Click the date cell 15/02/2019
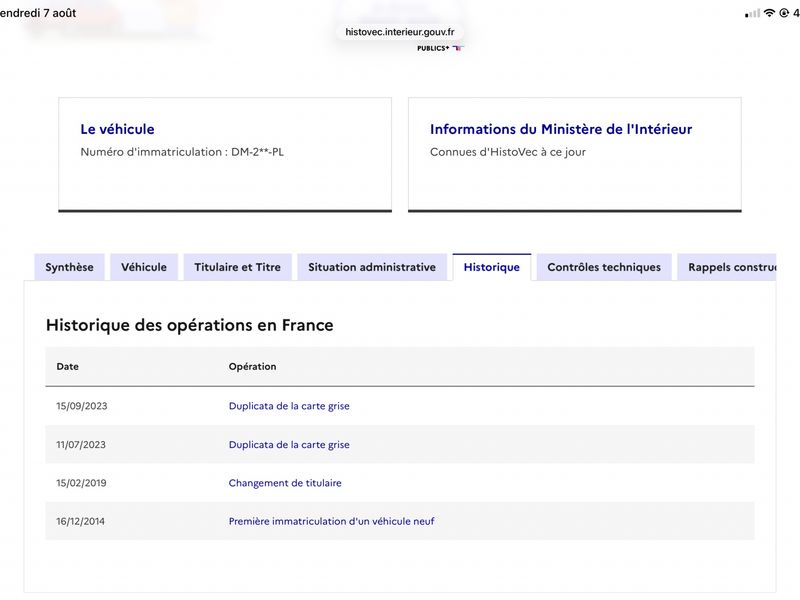This screenshot has height=600, width=800. tap(81, 483)
